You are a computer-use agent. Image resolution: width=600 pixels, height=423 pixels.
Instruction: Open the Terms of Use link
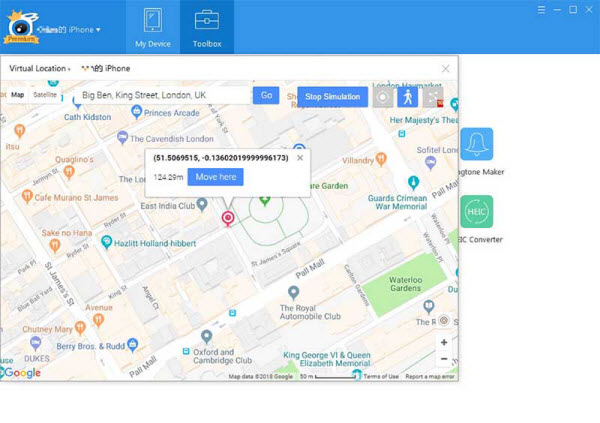pos(381,377)
